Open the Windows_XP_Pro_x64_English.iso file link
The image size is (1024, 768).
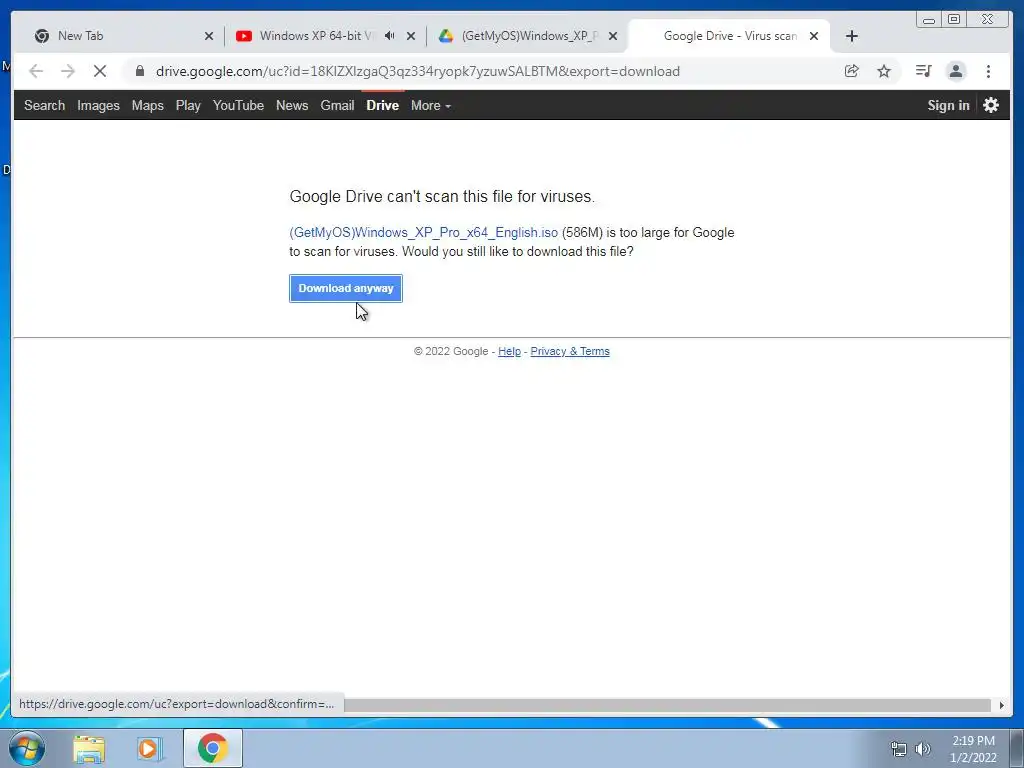423,232
